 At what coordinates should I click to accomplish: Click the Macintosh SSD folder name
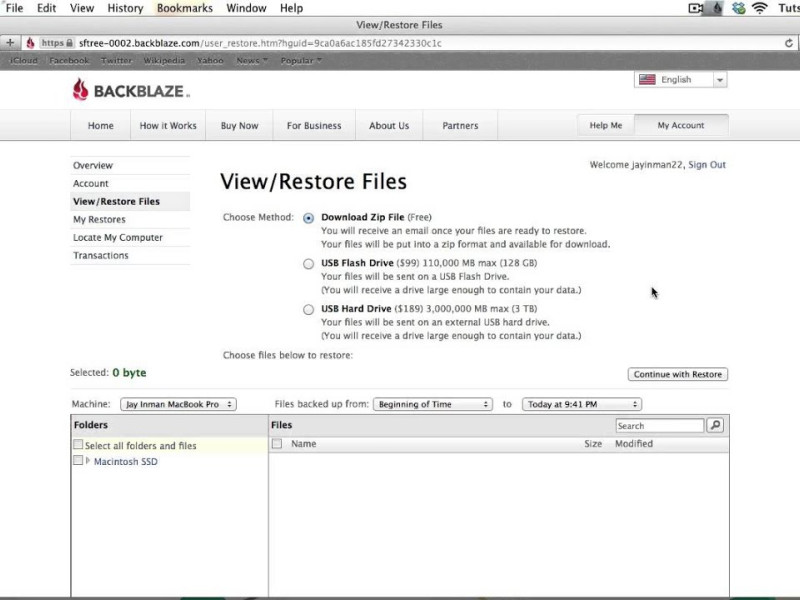pyautogui.click(x=126, y=461)
